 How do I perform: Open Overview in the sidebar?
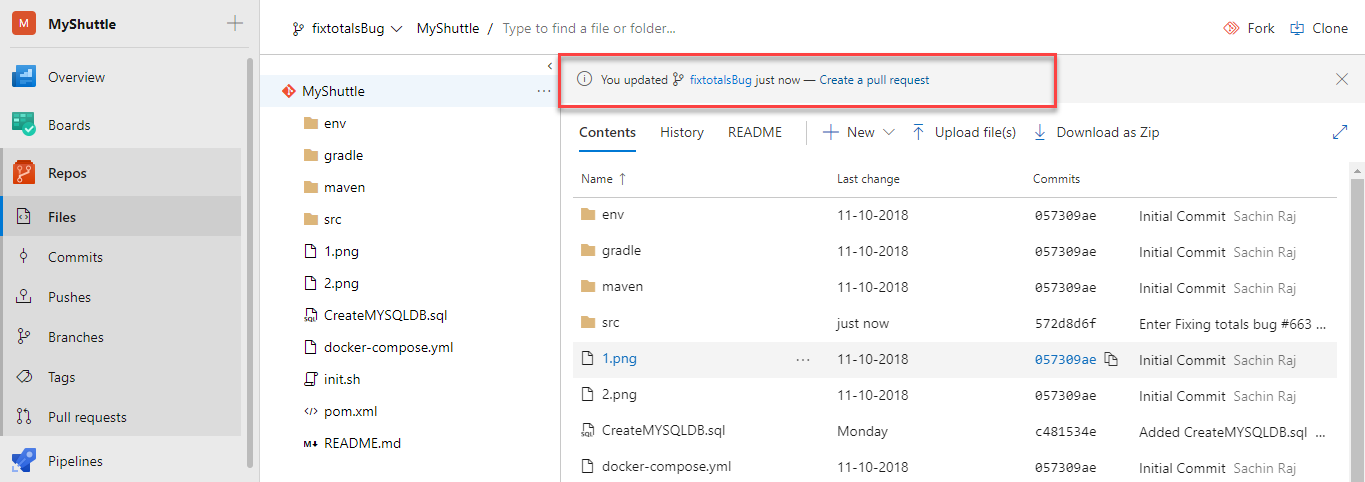click(76, 77)
